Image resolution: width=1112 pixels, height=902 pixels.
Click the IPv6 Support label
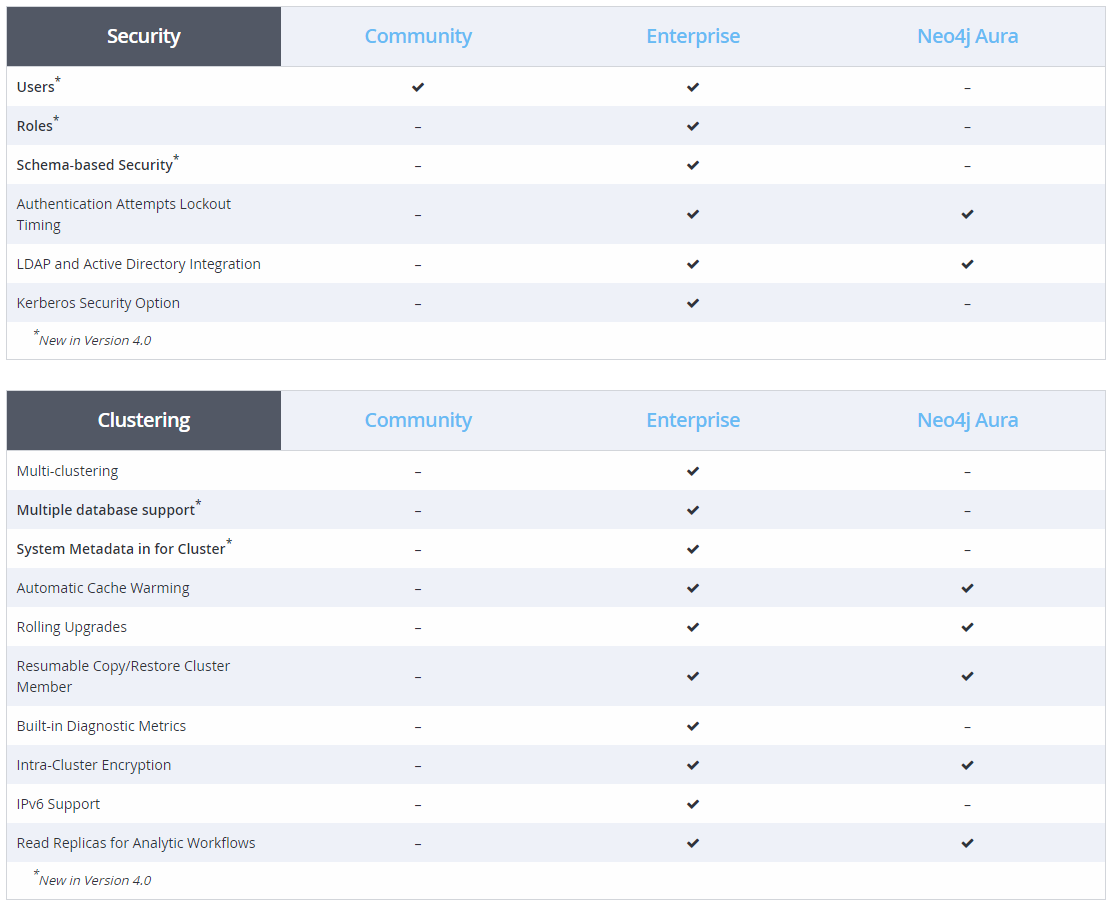pyautogui.click(x=58, y=803)
